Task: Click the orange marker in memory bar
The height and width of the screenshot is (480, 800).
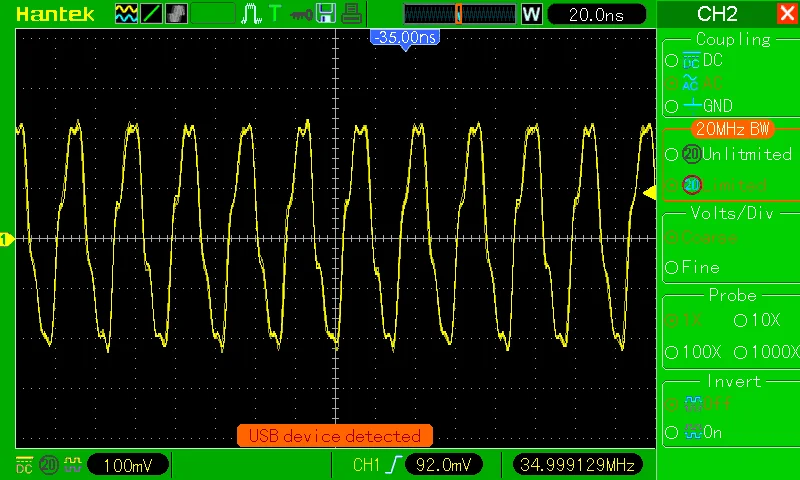Action: pos(459,14)
